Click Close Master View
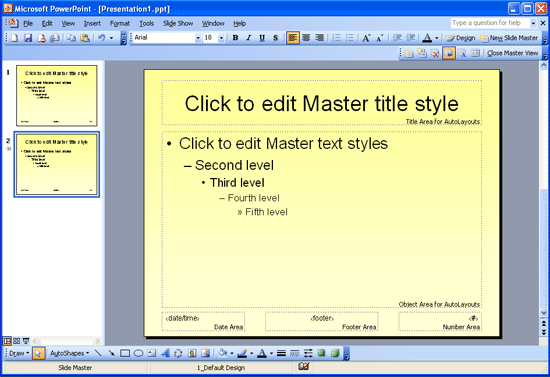 (x=512, y=53)
